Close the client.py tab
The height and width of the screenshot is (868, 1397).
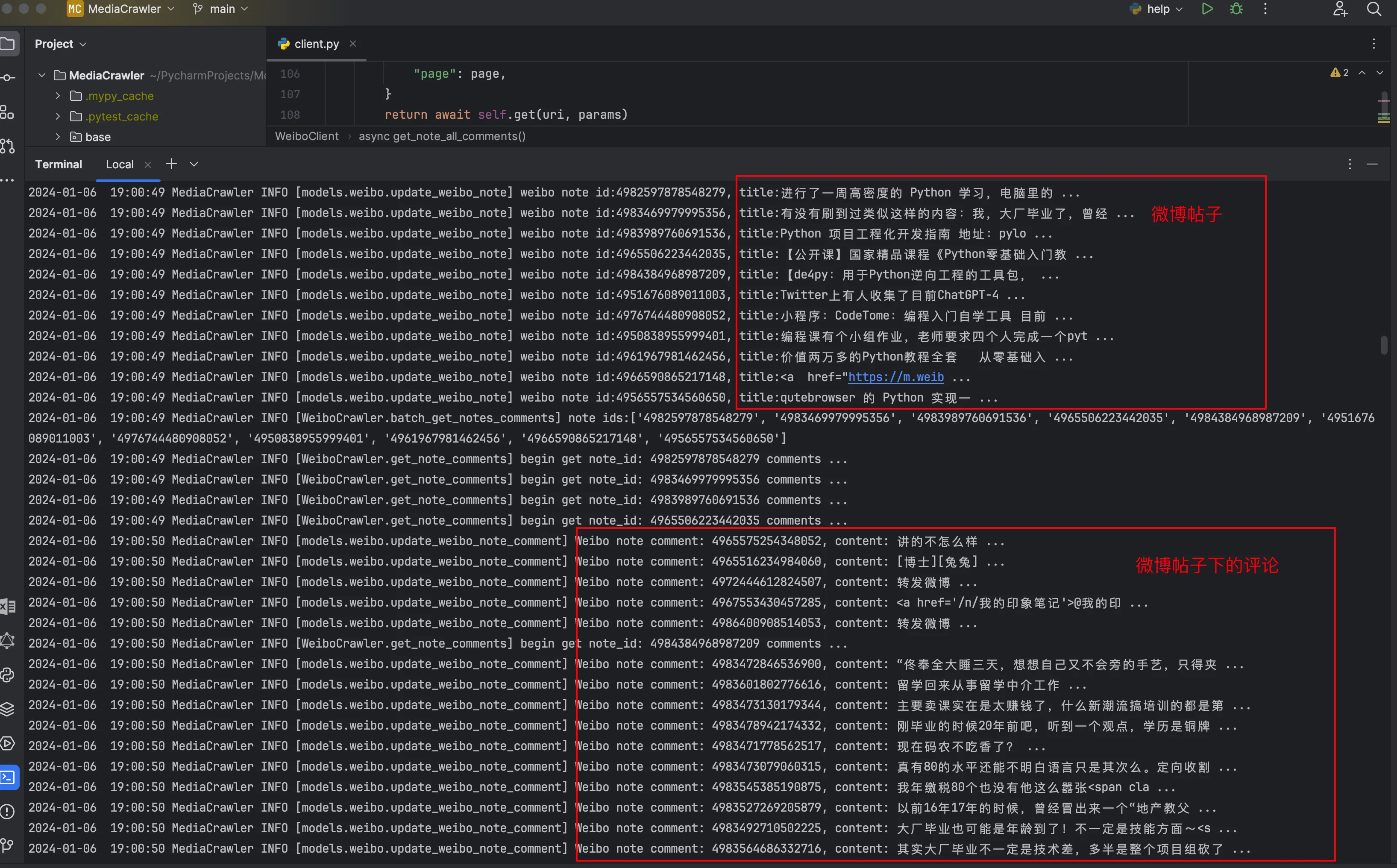click(x=352, y=44)
